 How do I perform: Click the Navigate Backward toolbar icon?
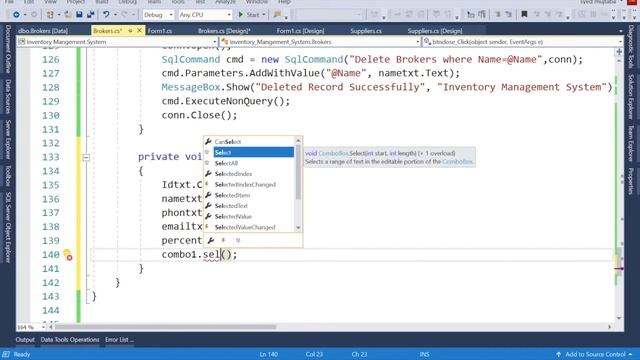coord(16,15)
